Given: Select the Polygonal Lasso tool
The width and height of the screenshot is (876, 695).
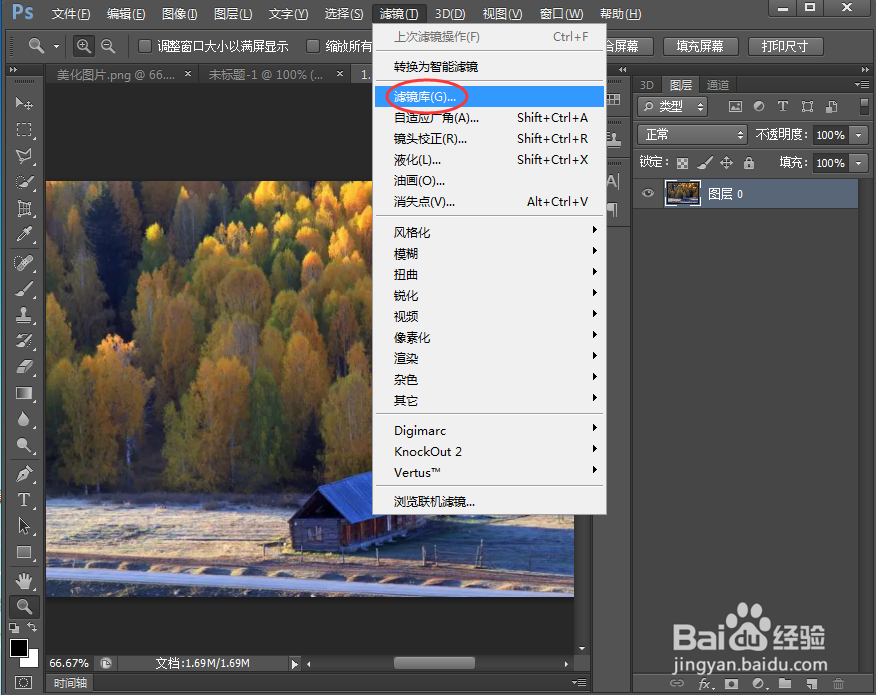Looking at the screenshot, I should 24,156.
